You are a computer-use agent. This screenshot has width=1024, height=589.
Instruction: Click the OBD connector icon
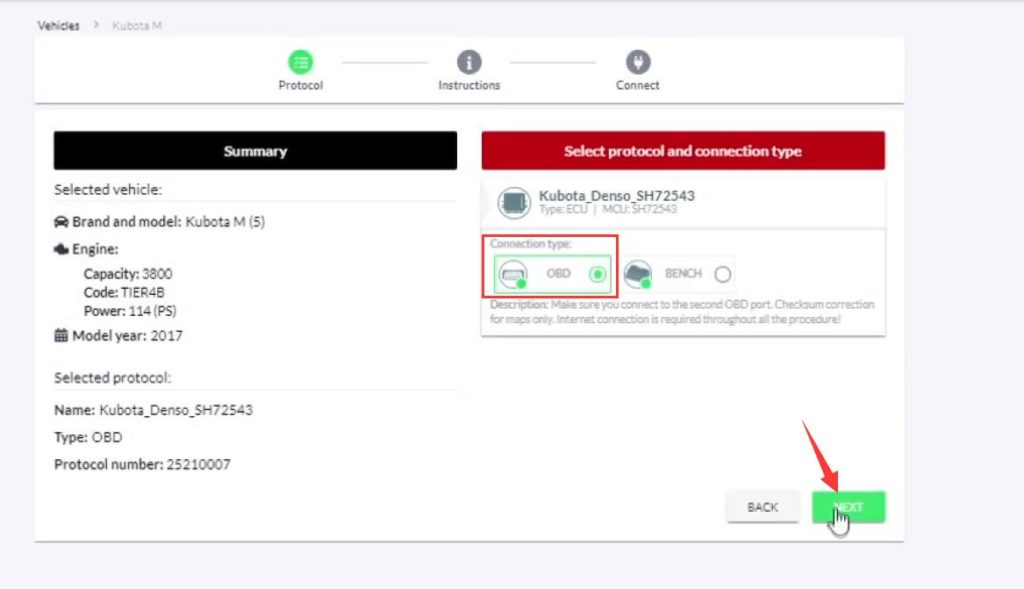[514, 274]
